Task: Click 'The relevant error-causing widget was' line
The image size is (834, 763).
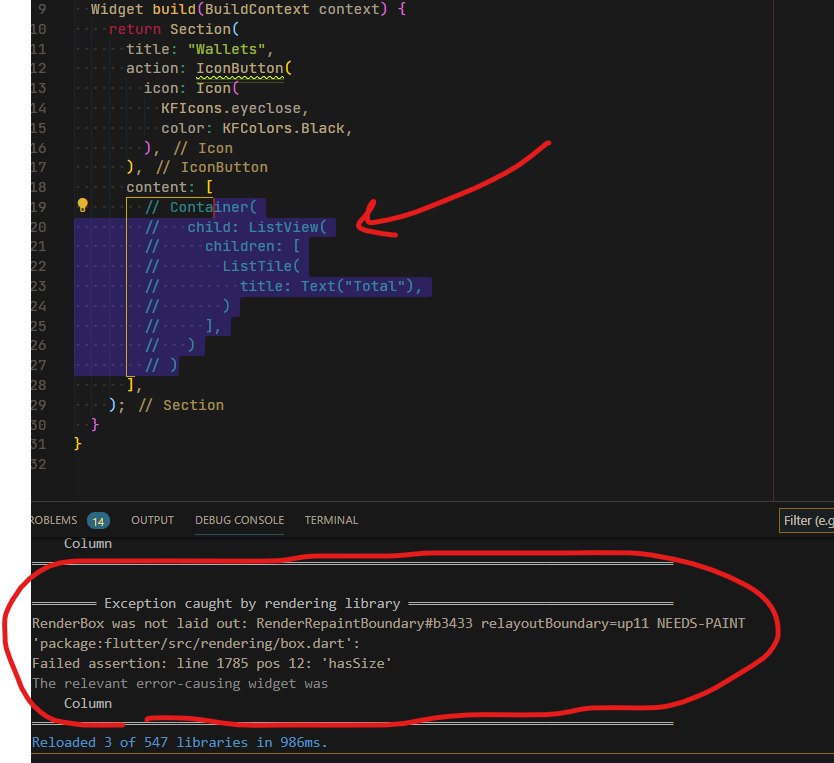Action: [180, 684]
